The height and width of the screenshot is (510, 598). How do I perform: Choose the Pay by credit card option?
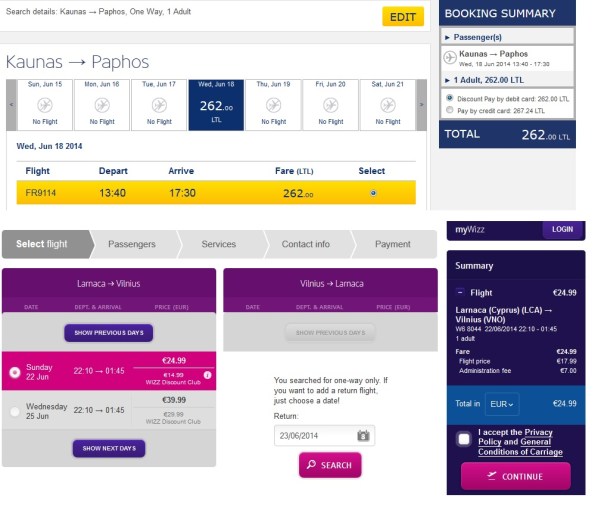coord(450,110)
